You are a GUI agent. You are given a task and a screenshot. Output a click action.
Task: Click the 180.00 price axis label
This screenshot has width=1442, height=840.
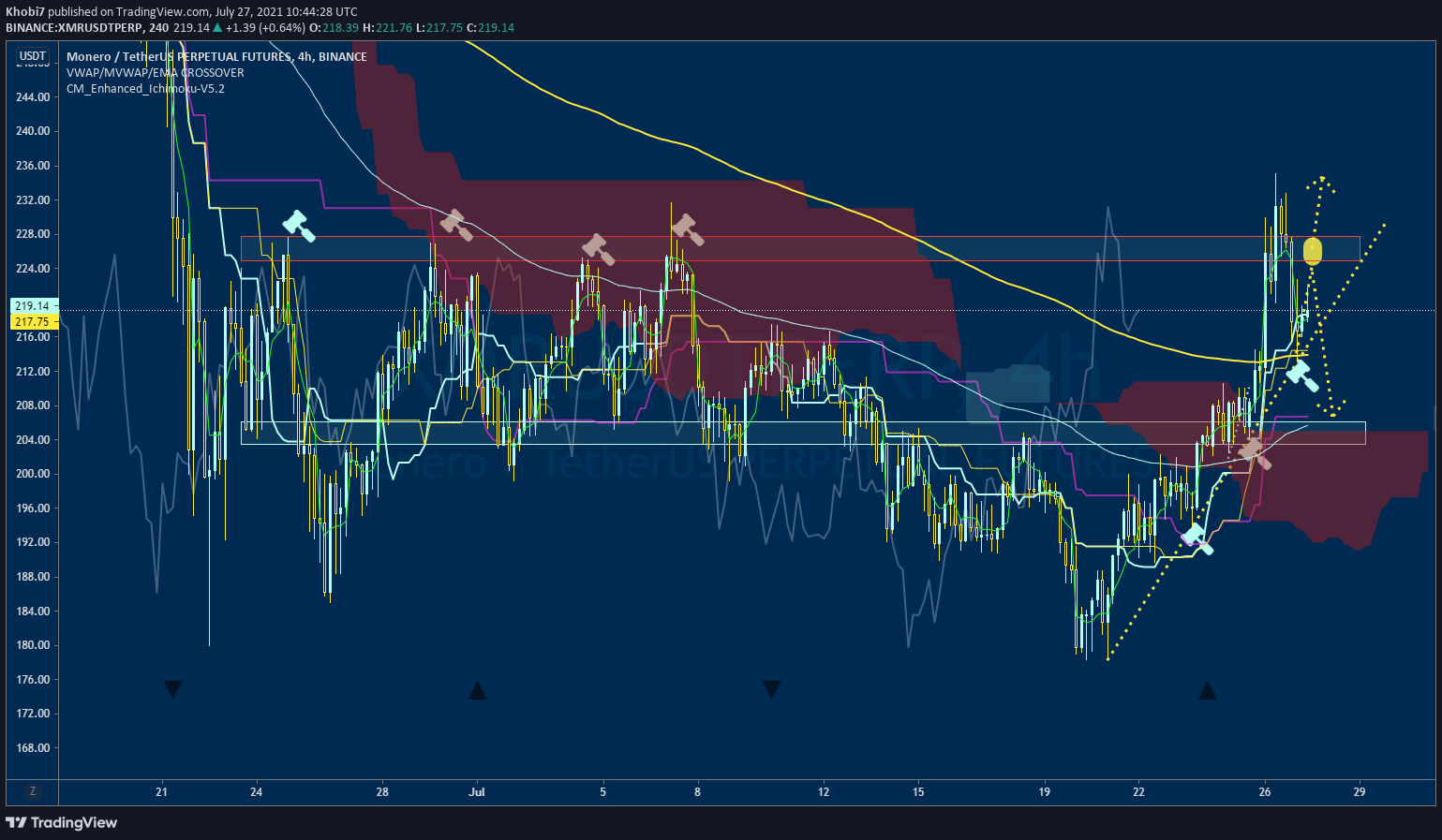tap(33, 645)
